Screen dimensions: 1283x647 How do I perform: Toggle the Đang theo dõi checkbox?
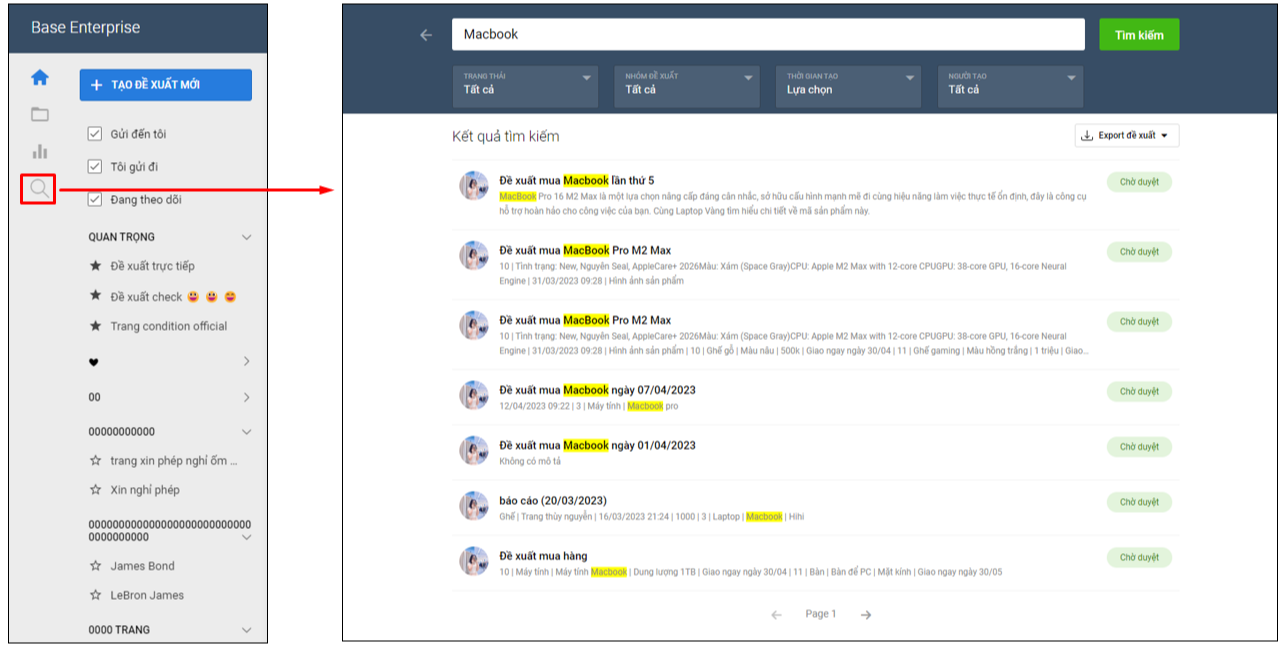(95, 200)
